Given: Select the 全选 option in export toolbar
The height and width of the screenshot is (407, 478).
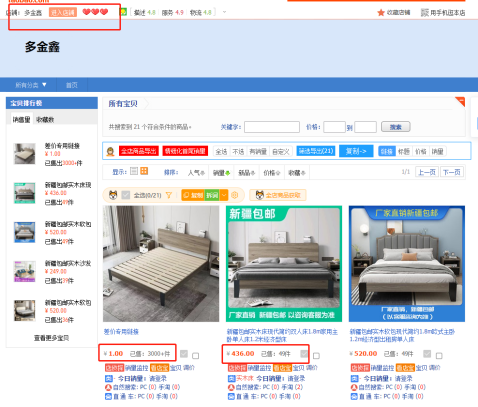Looking at the screenshot, I should [x=221, y=152].
